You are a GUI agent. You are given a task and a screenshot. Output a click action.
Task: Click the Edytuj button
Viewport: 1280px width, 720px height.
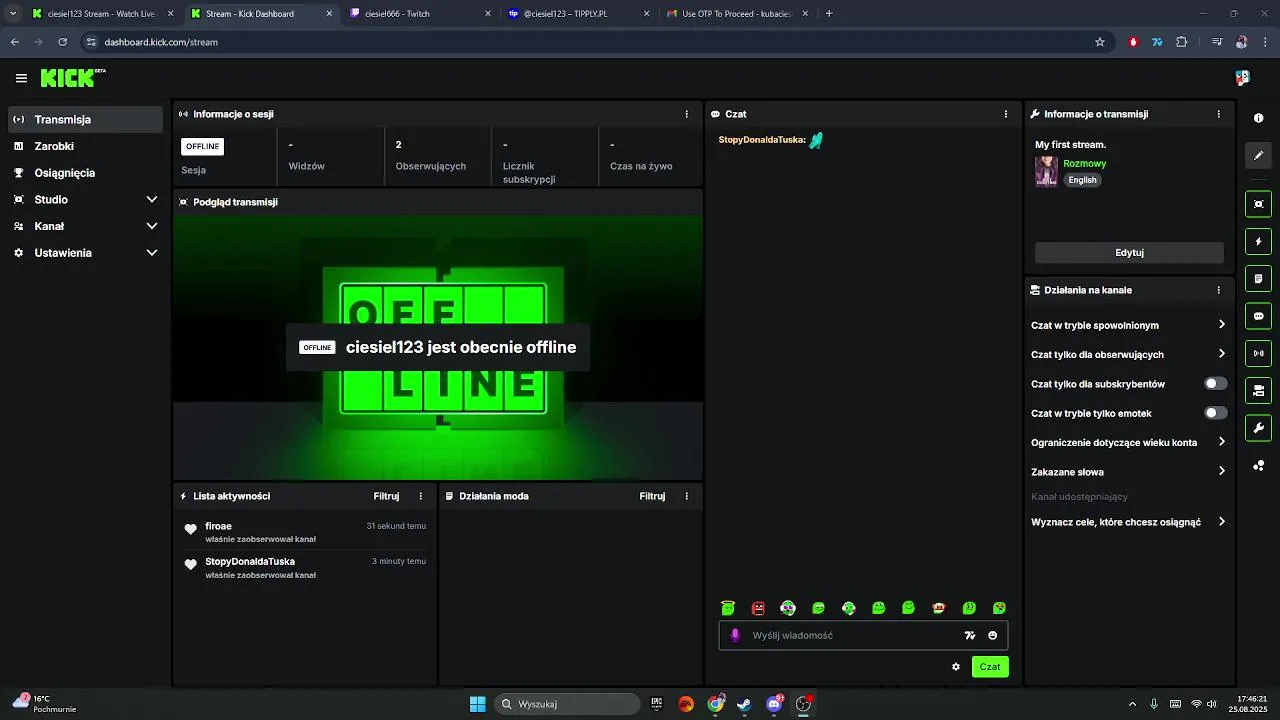coord(1129,253)
